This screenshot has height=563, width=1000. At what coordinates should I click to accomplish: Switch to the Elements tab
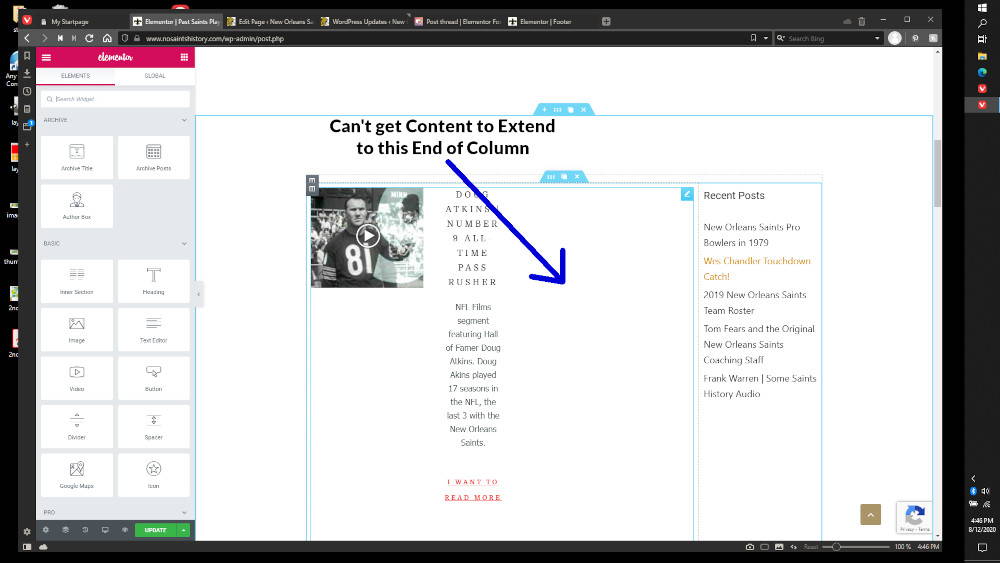75,76
